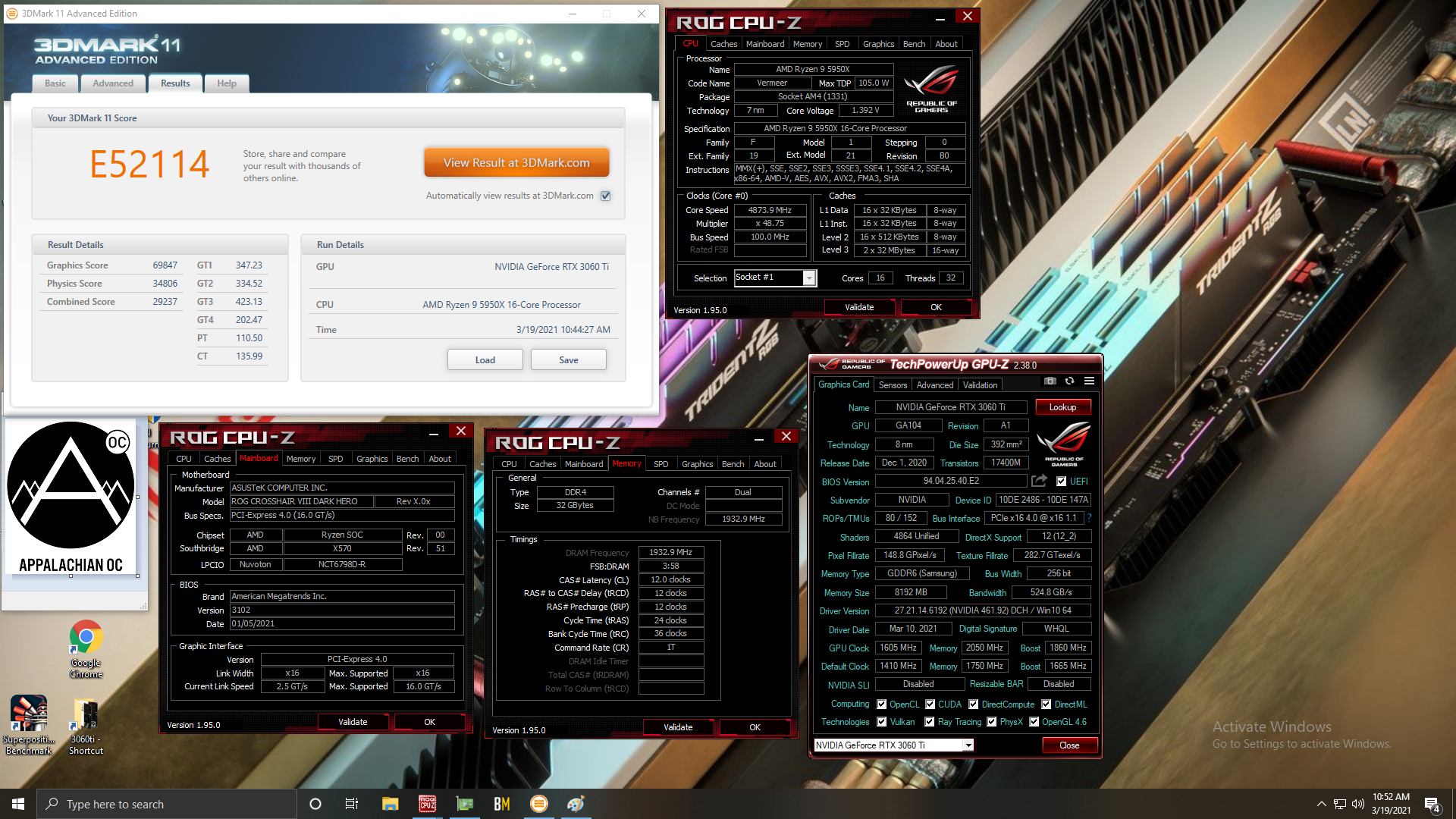The image size is (1456, 819).
Task: Click Load button in Run Details
Action: tap(485, 359)
